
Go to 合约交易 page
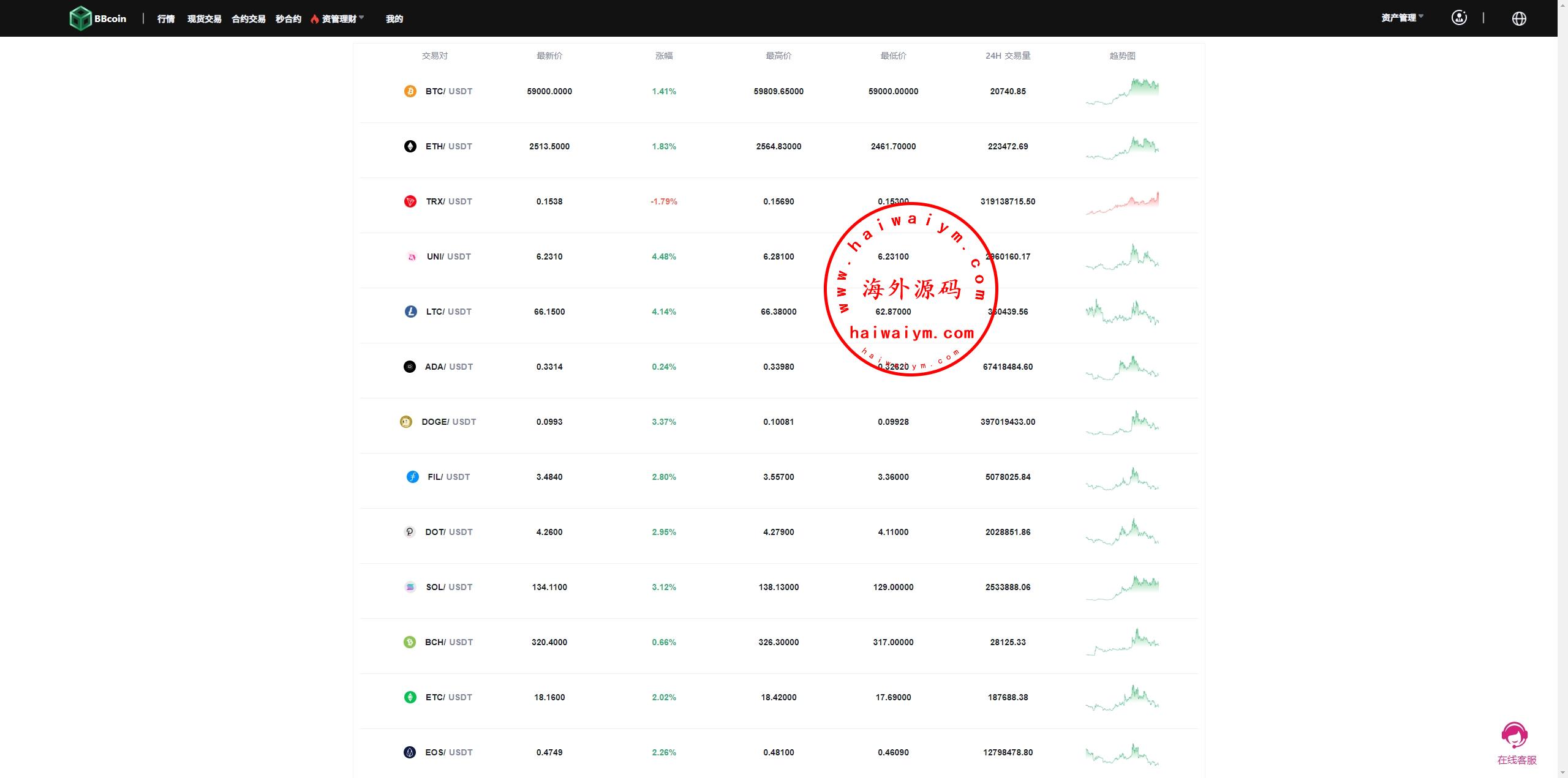(248, 19)
